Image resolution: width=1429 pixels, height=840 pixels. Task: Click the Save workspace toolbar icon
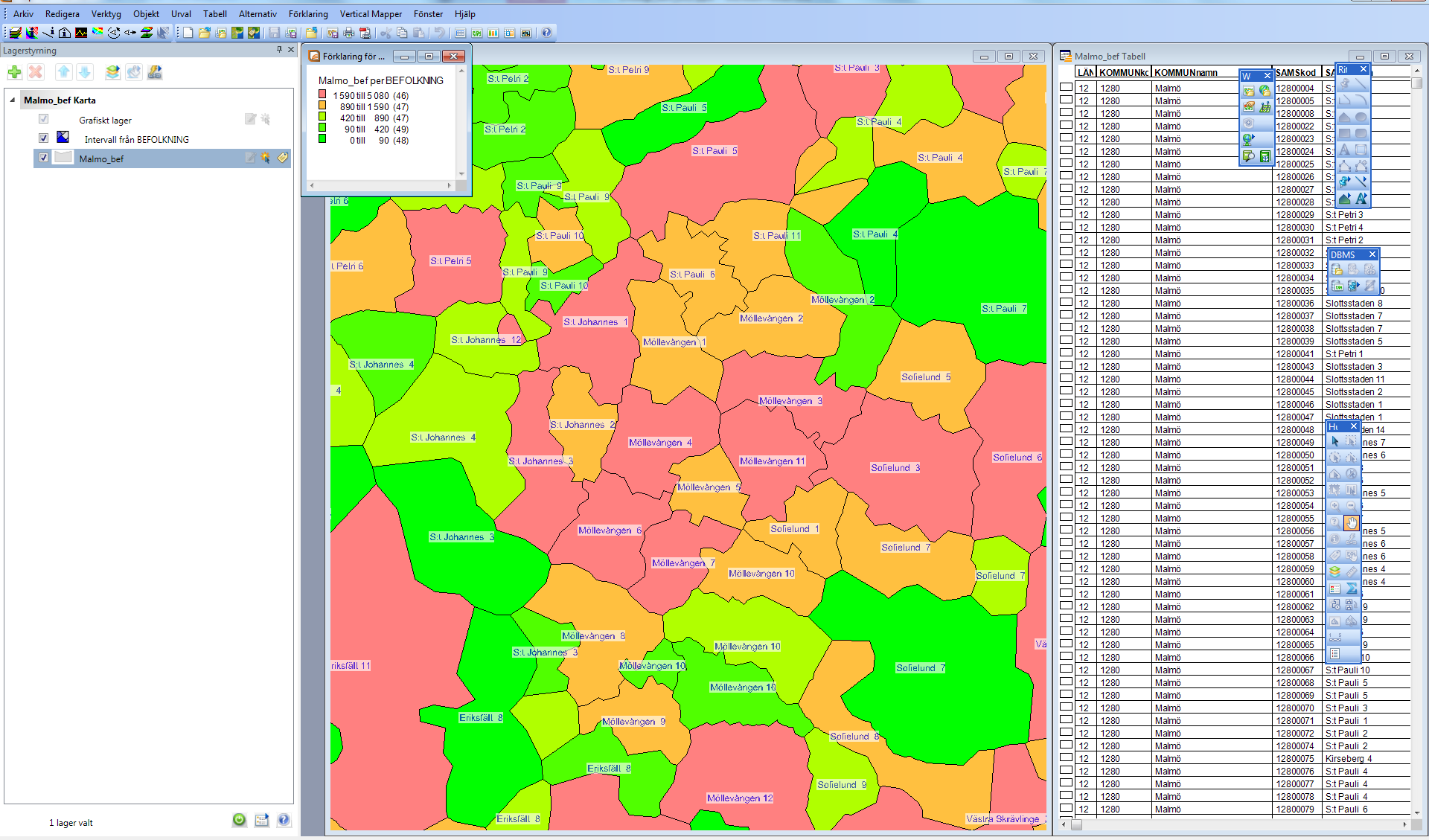[x=291, y=33]
